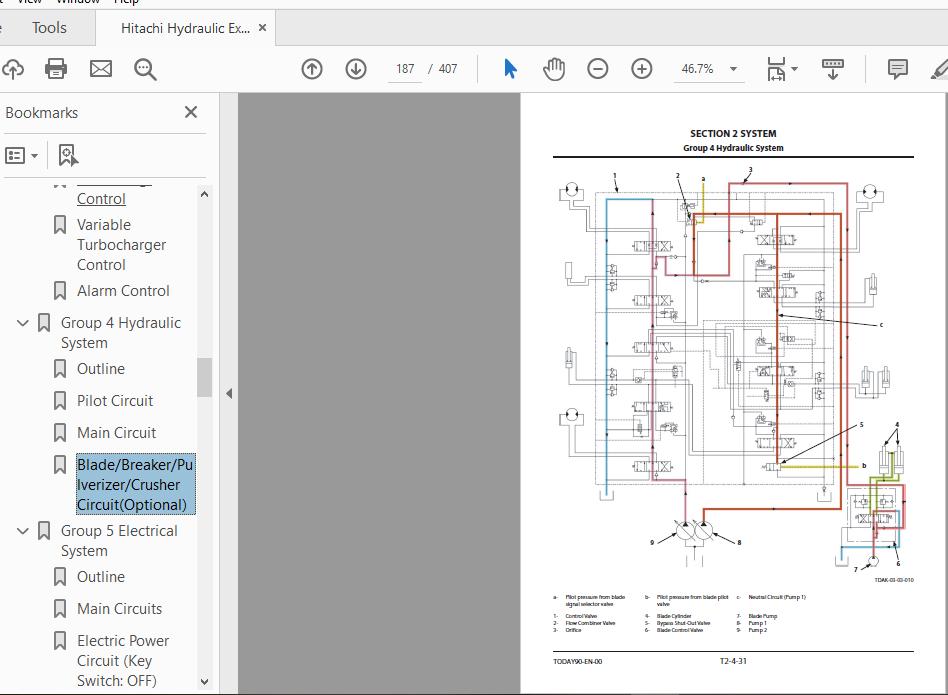Go to previous page with up arrow

tap(312, 69)
